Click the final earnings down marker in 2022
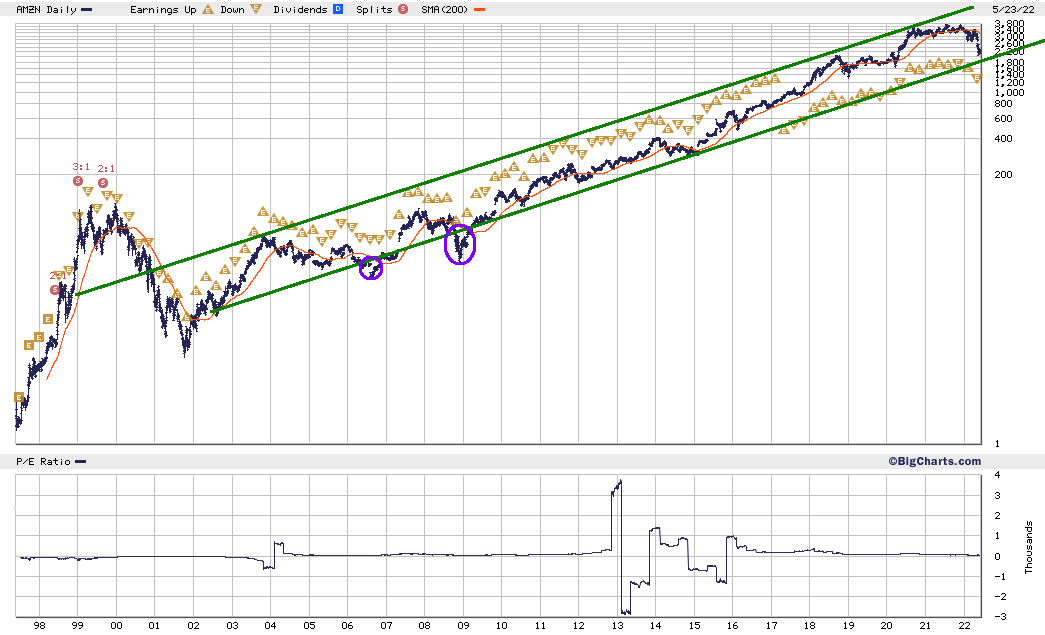The width and height of the screenshot is (1045, 635). [977, 79]
